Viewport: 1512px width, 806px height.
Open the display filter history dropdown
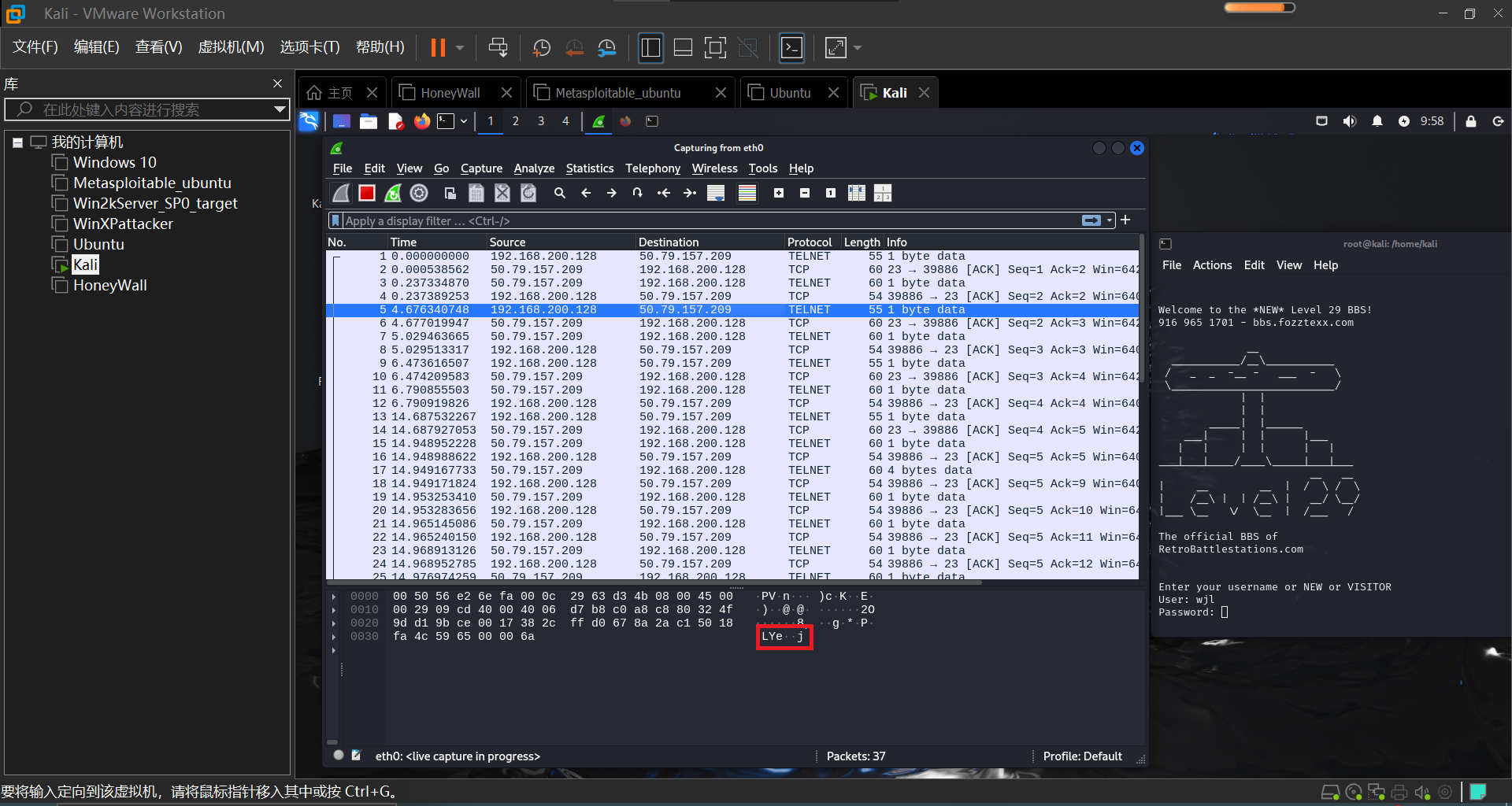point(1110,220)
